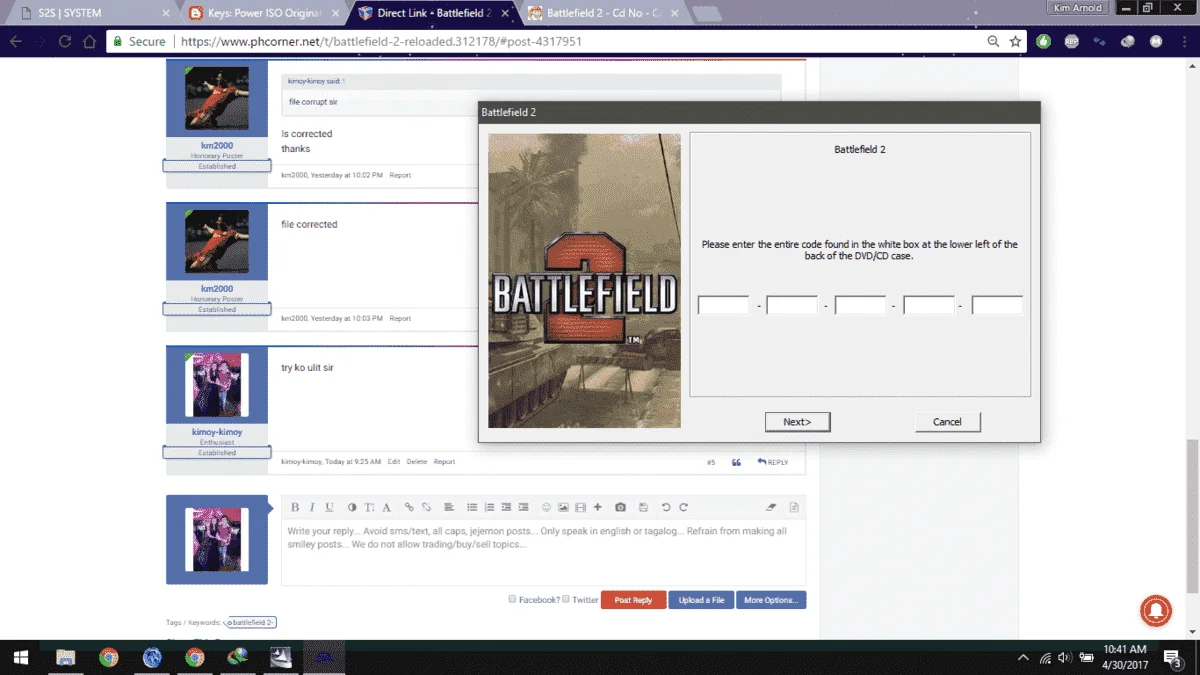The height and width of the screenshot is (675, 1200).
Task: Click the plus insert icon in editor
Action: tap(598, 508)
